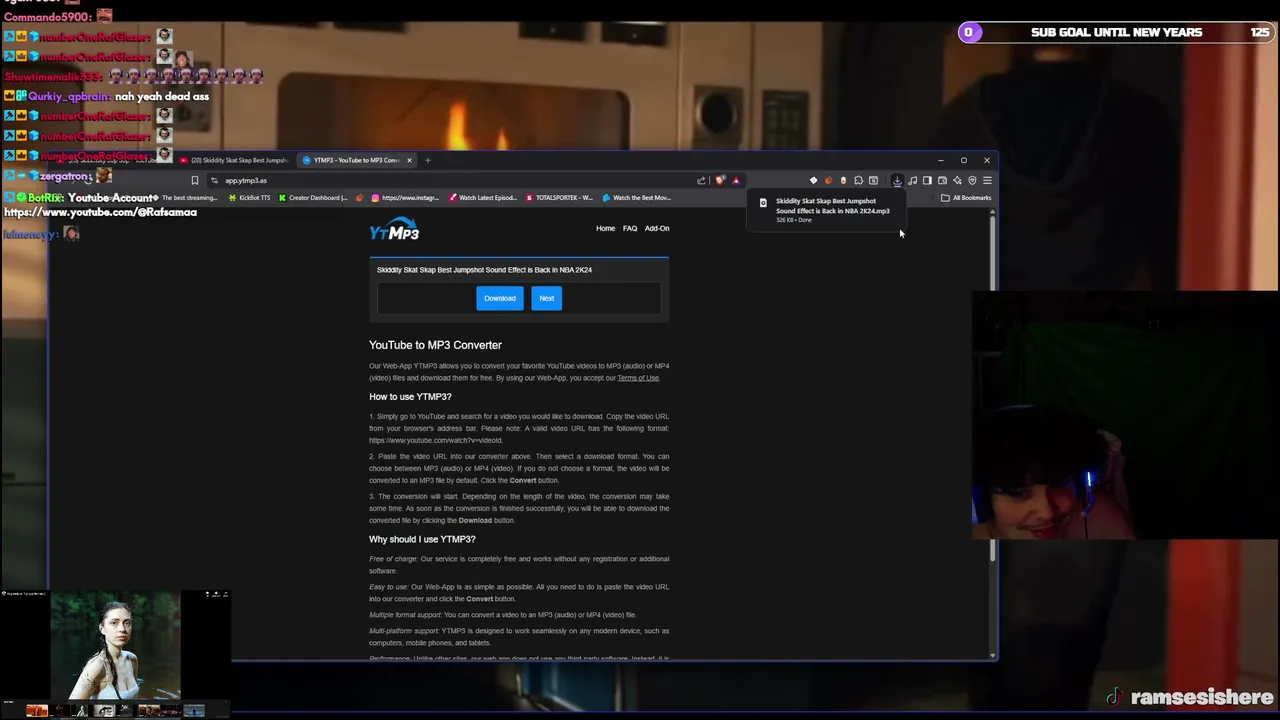1280x720 pixels.
Task: Open the FAQ page link
Action: click(x=630, y=228)
